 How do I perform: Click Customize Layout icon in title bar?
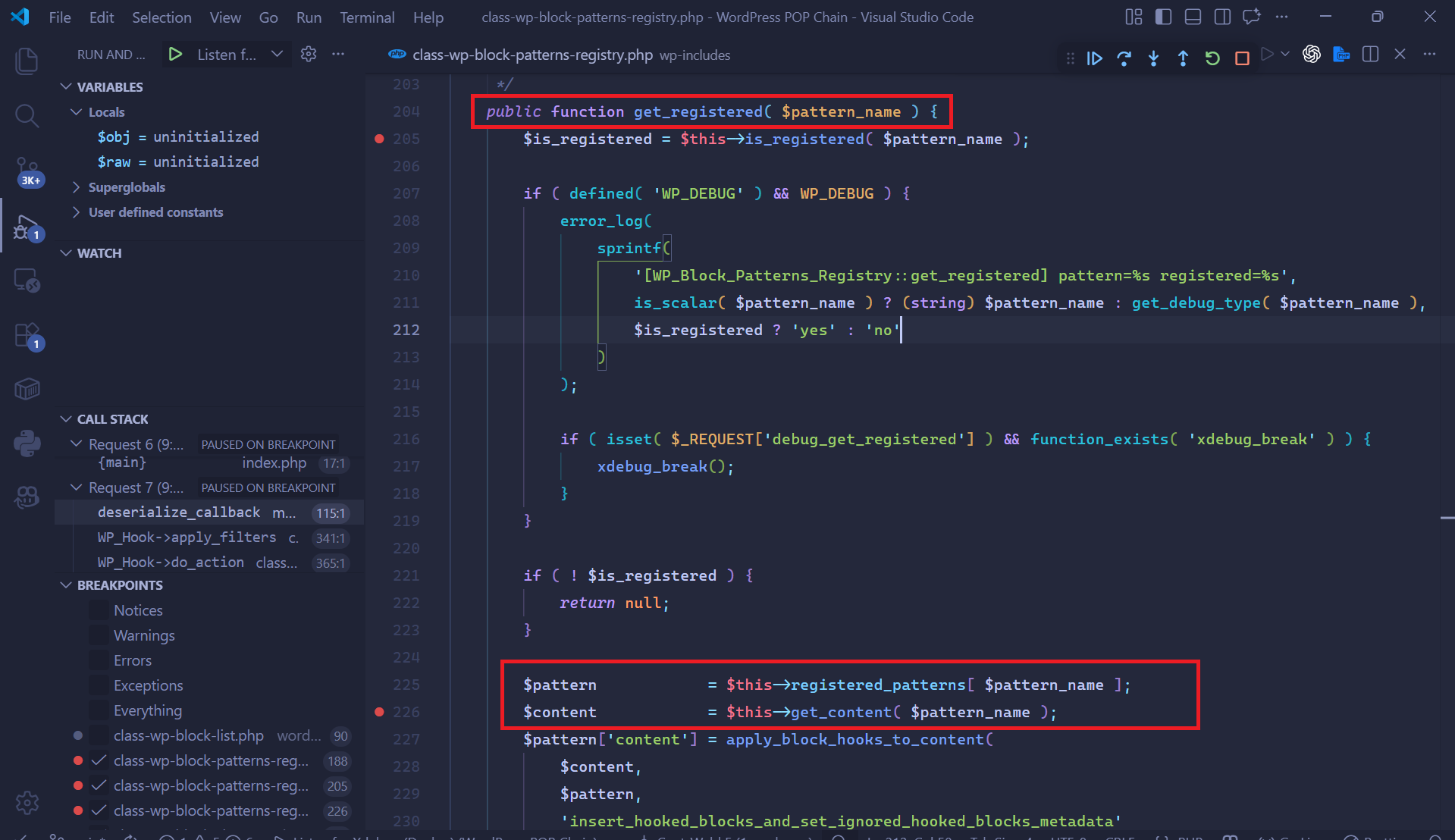pyautogui.click(x=1134, y=17)
